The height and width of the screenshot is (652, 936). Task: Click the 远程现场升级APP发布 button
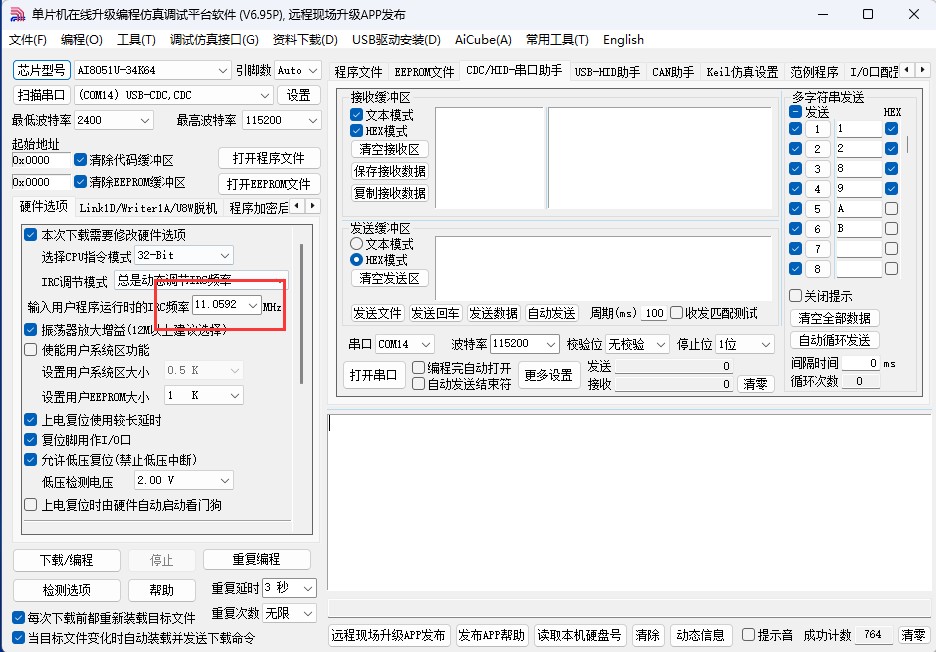point(389,635)
